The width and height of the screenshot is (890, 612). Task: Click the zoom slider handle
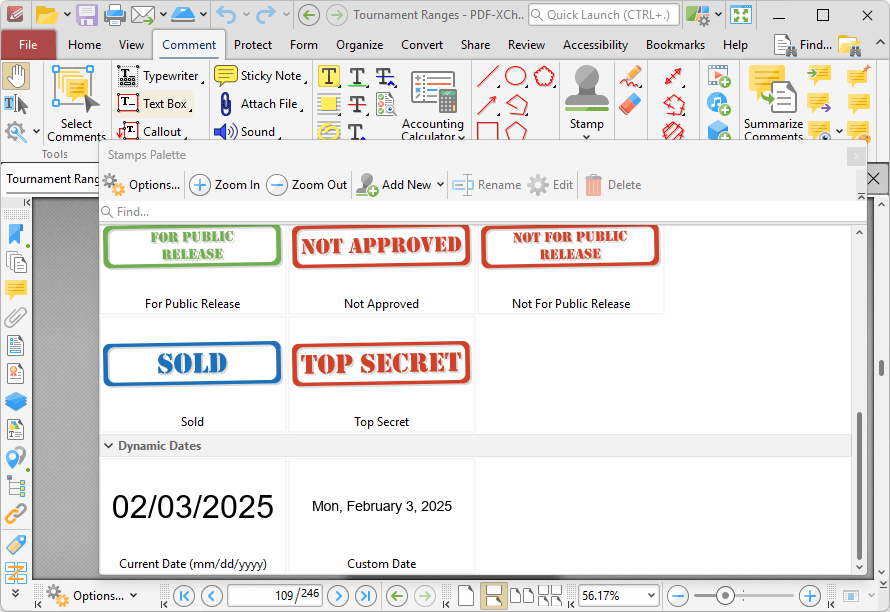725,596
